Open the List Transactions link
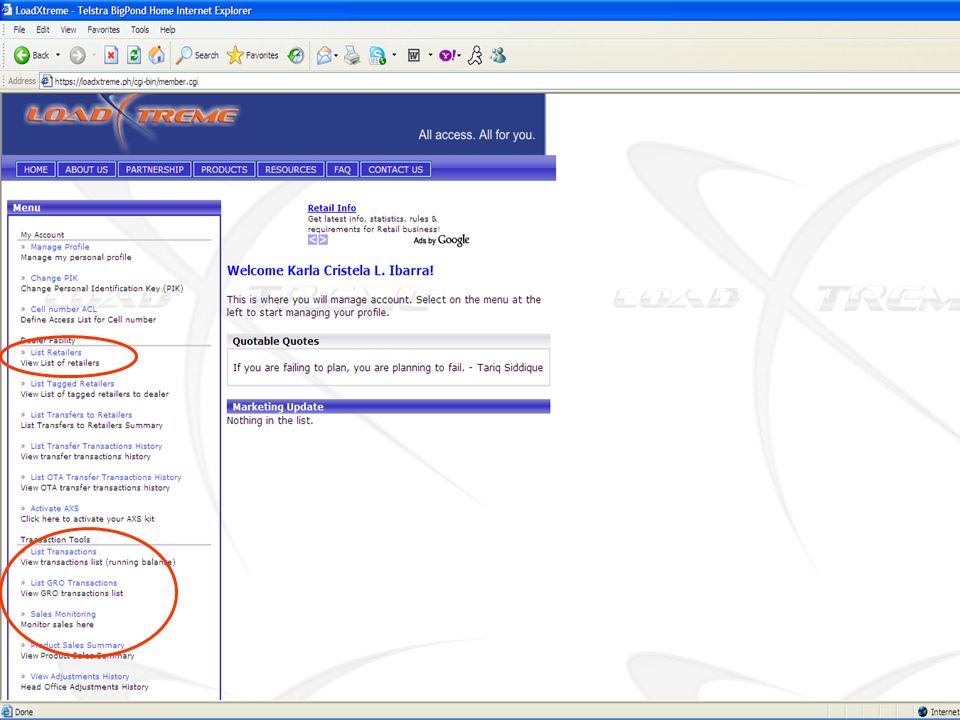This screenshot has width=960, height=720. [64, 552]
